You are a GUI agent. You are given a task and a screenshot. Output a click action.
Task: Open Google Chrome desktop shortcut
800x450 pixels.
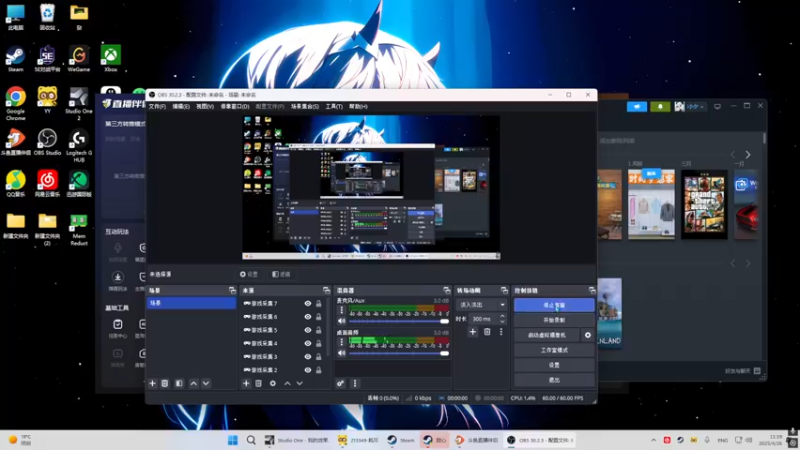[x=15, y=104]
